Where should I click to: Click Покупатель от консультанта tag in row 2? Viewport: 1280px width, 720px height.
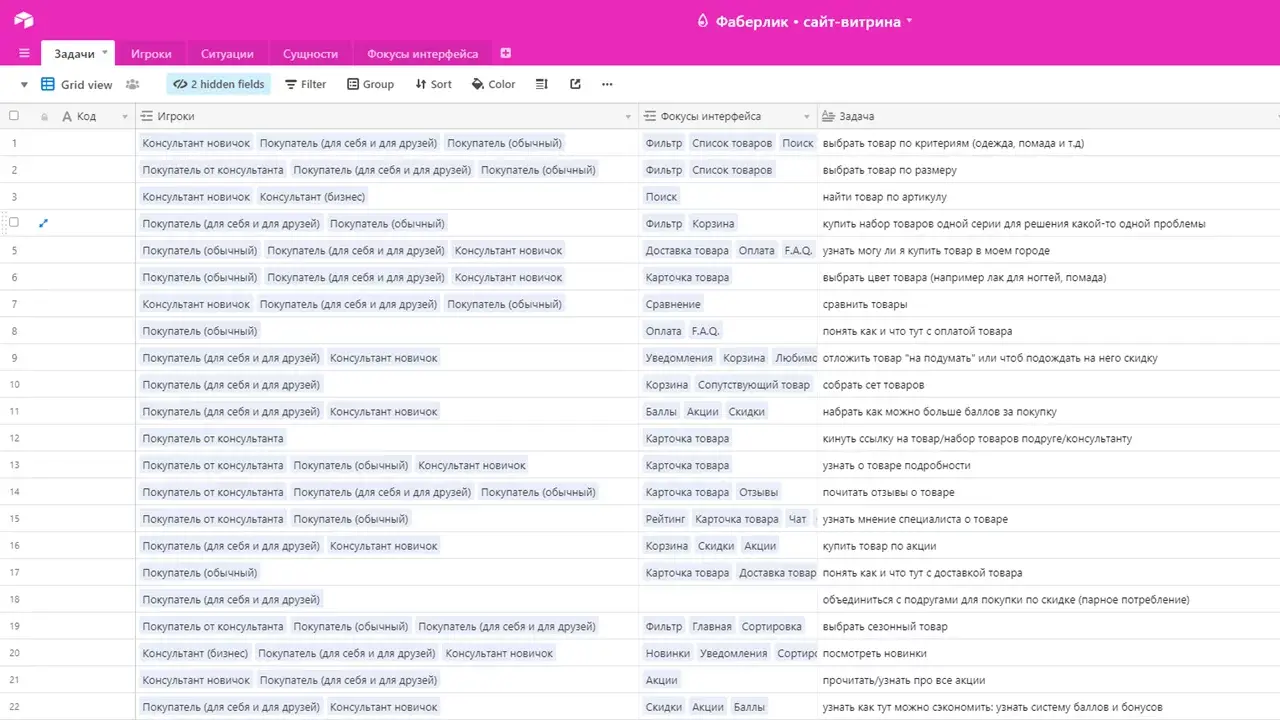213,170
